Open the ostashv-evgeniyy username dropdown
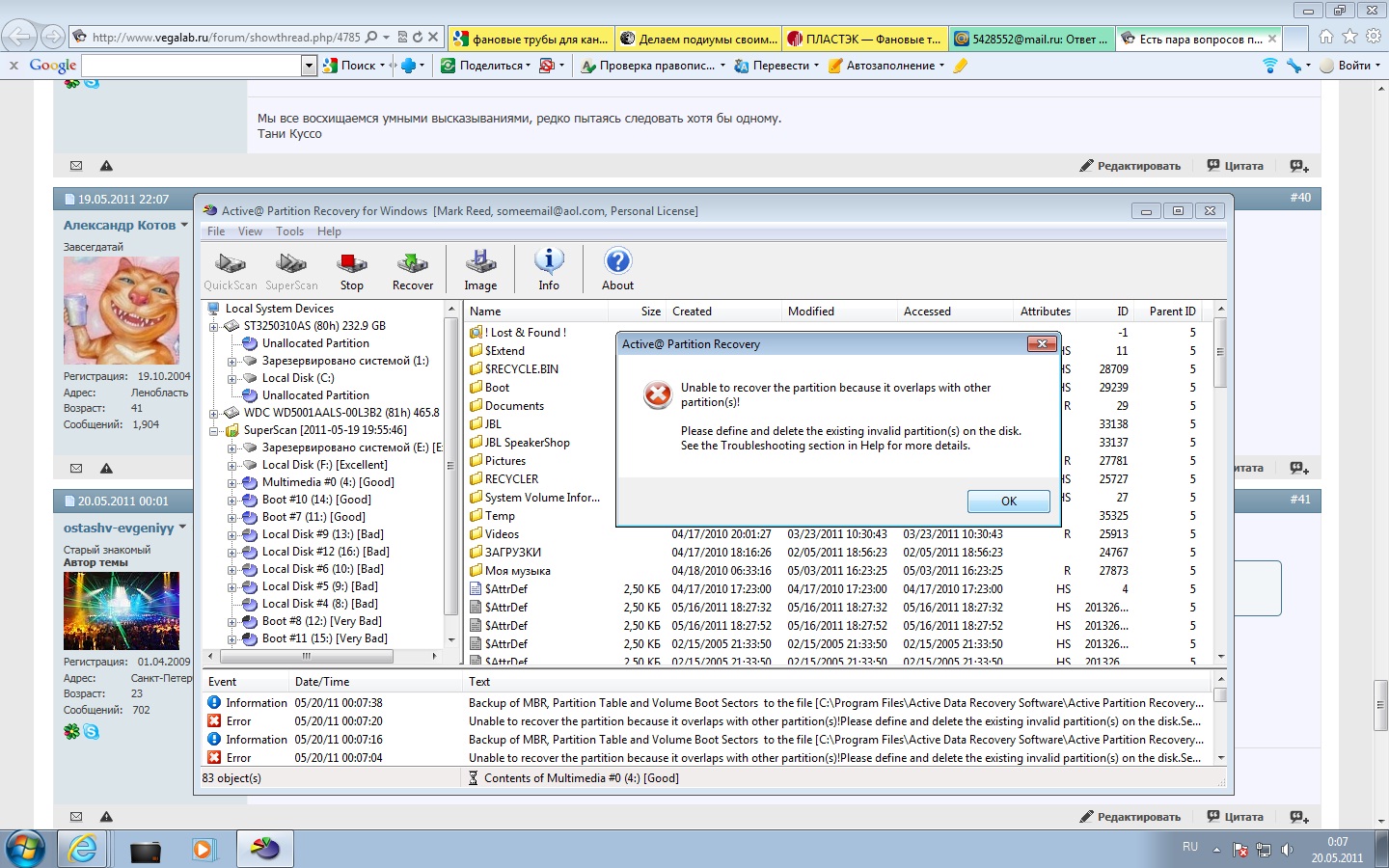This screenshot has width=1389, height=868. coord(182,528)
